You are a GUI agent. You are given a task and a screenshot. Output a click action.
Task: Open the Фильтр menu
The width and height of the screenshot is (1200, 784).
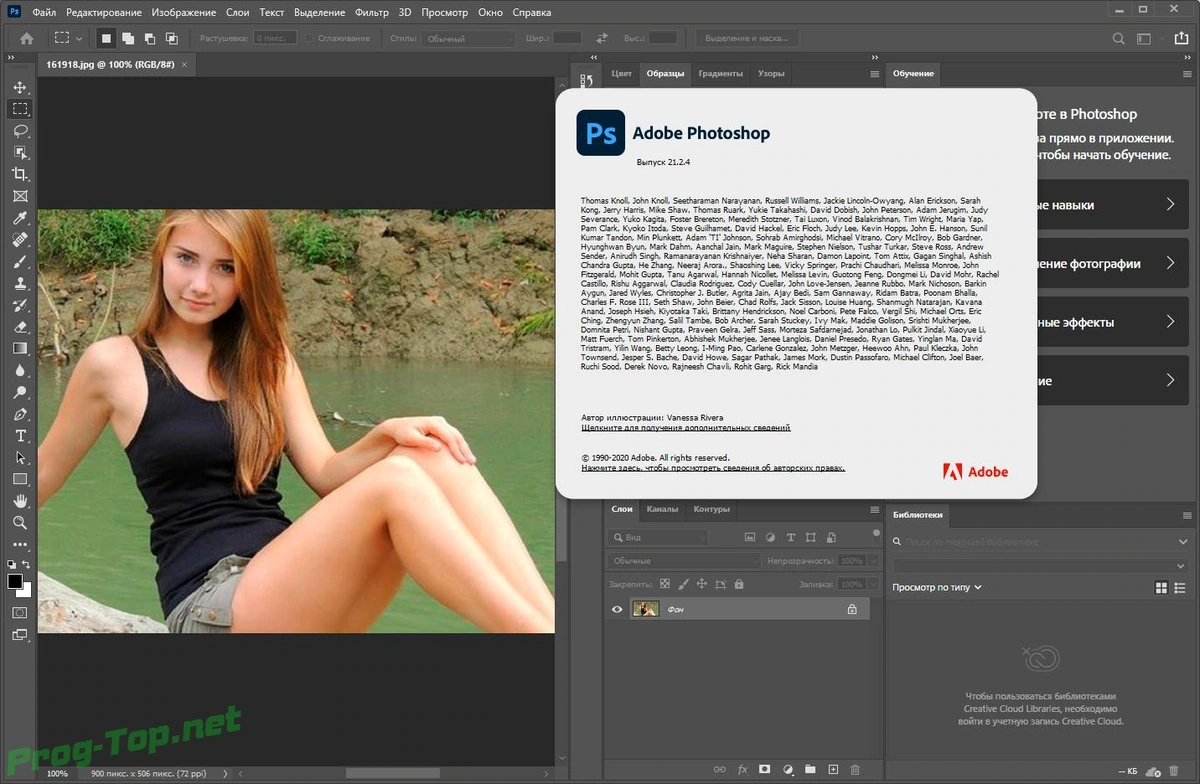click(372, 13)
